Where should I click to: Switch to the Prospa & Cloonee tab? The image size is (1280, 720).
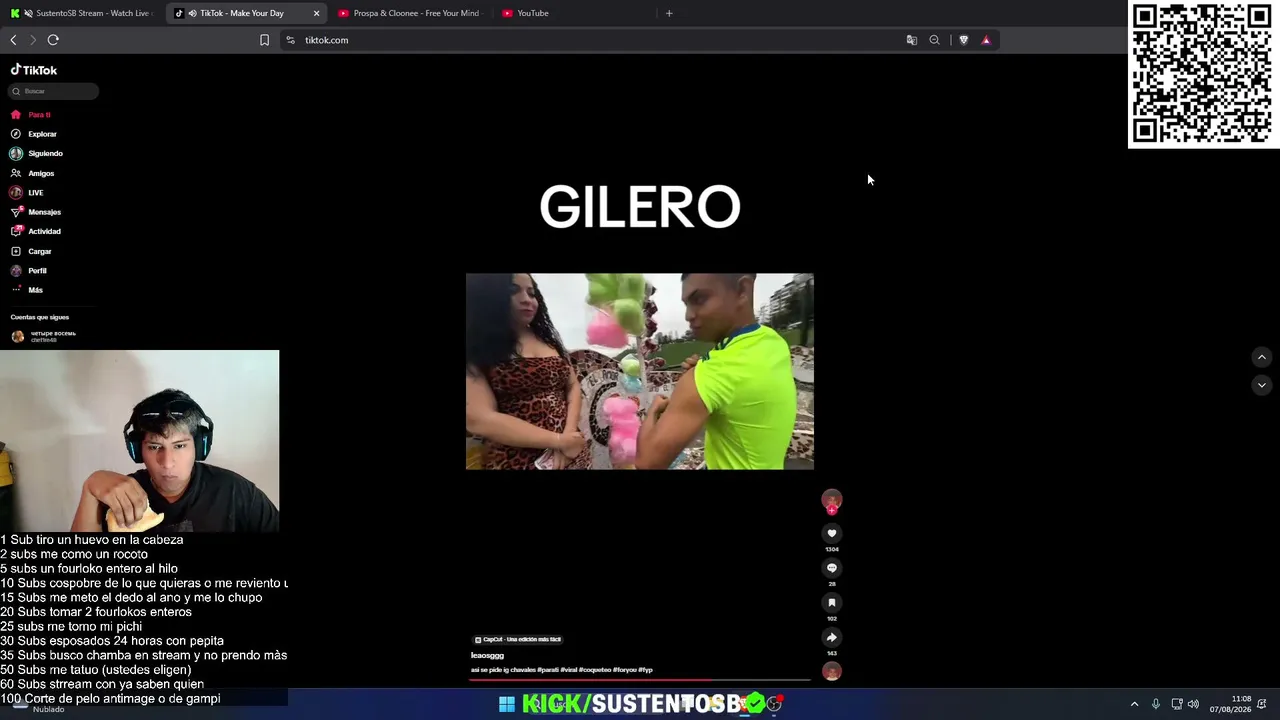[x=408, y=13]
